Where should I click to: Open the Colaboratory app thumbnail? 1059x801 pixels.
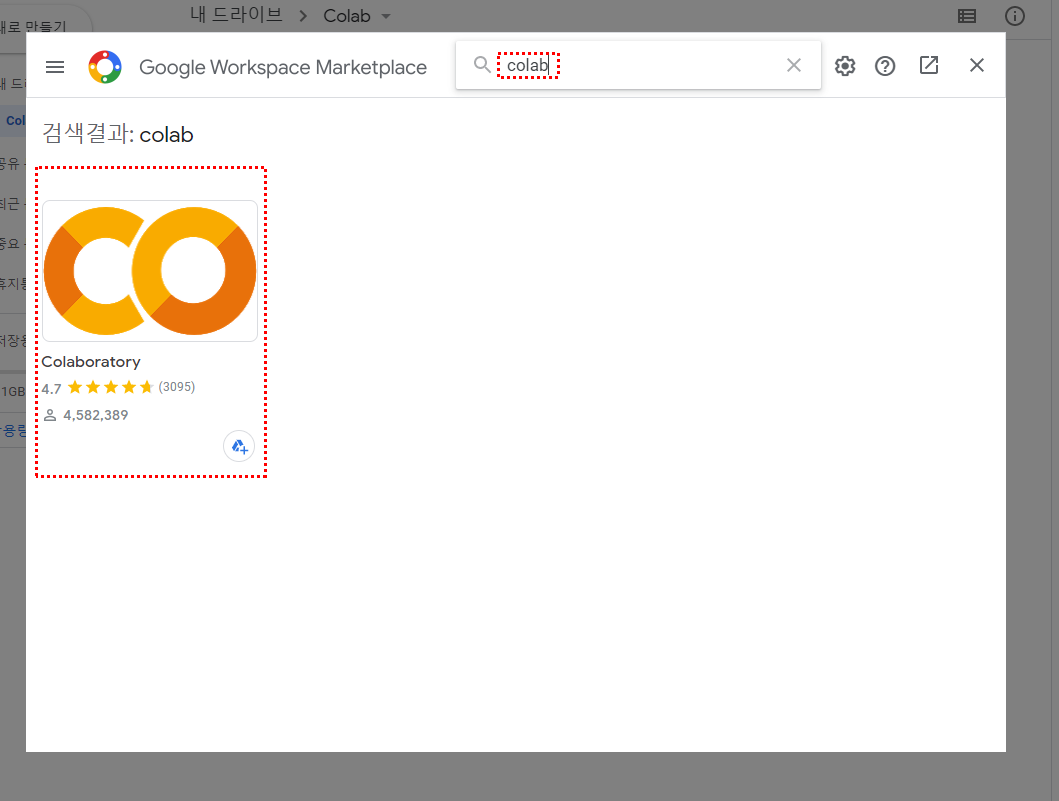click(150, 271)
